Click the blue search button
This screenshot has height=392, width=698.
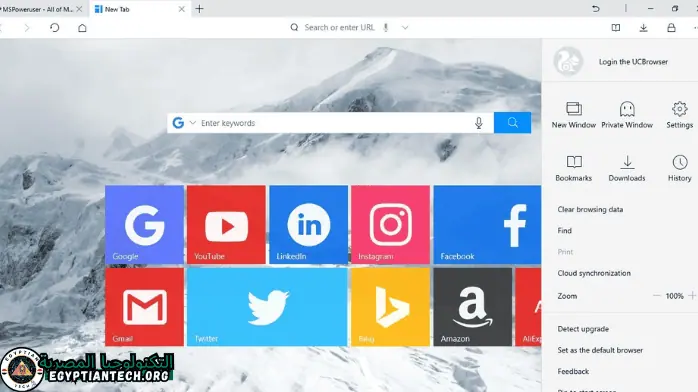click(512, 123)
